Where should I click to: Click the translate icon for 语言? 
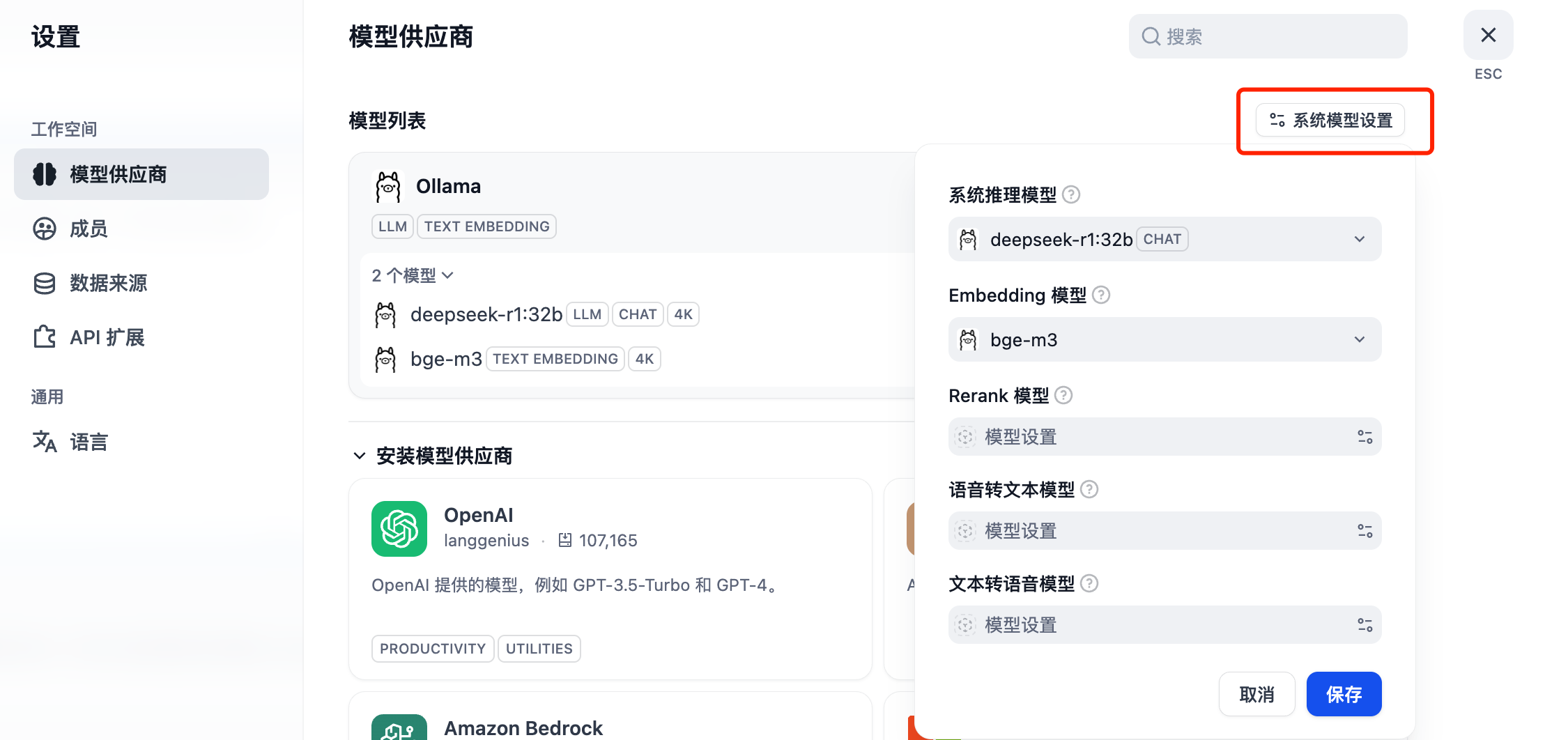point(45,442)
